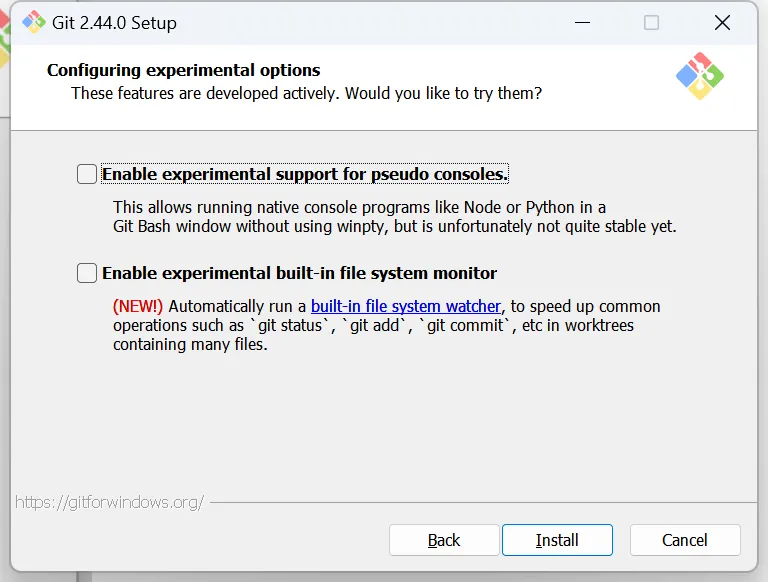Click the 'Enable experimental support for pseudo consoles' label
768x582 pixels.
[305, 174]
